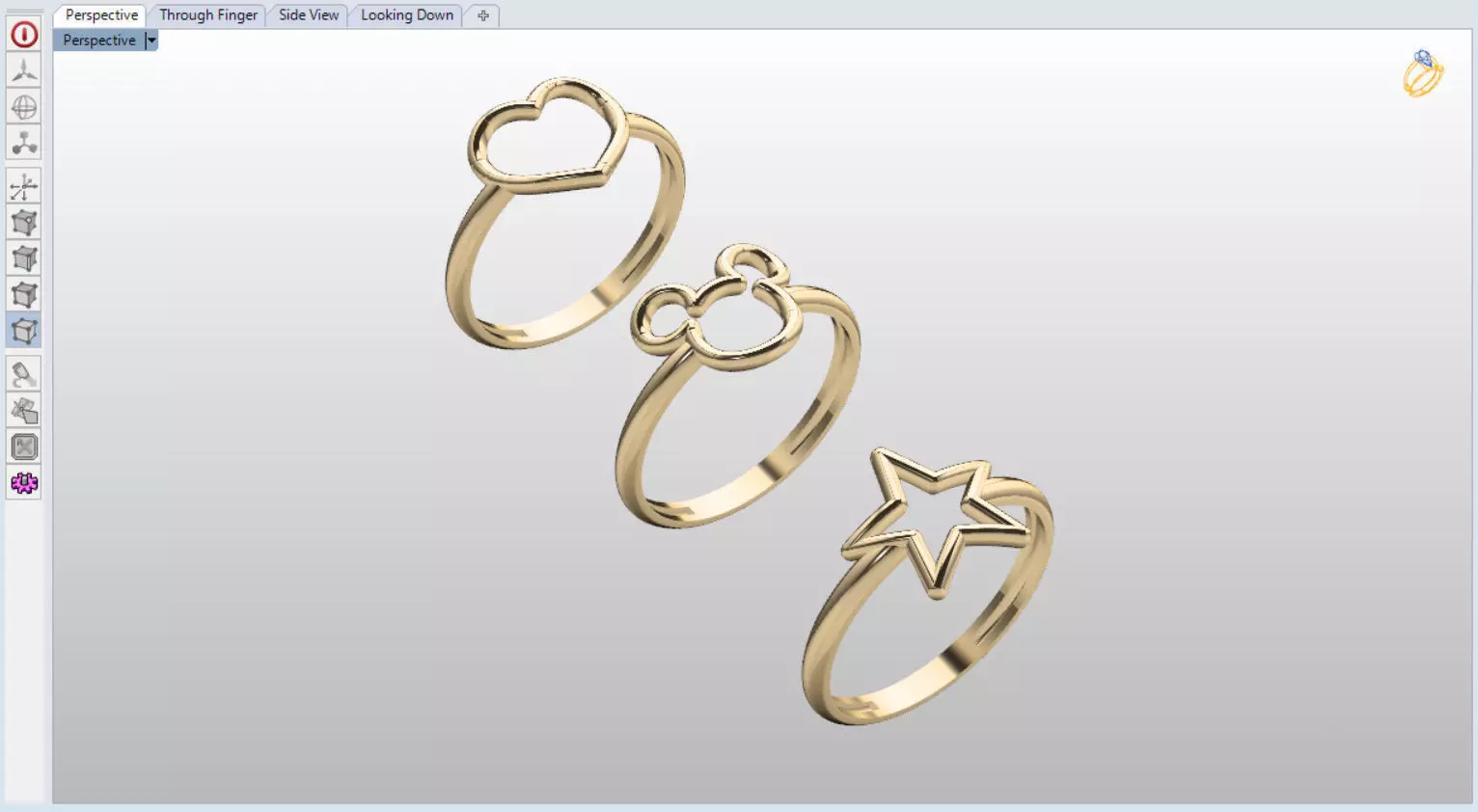The height and width of the screenshot is (812, 1478).
Task: Select the mouse-ears ring model
Action: pyautogui.click(x=738, y=386)
